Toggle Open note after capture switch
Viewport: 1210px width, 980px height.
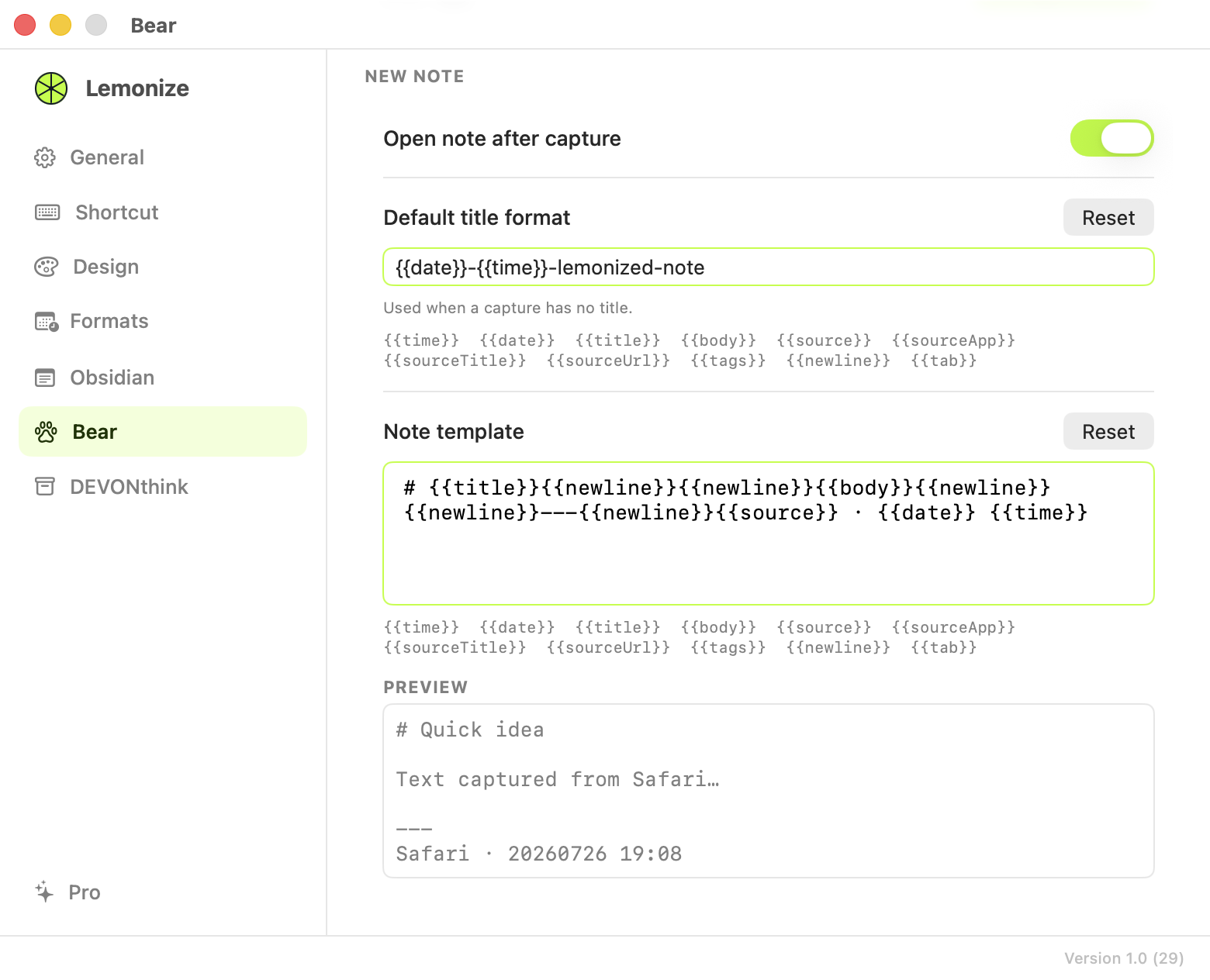pos(1111,138)
